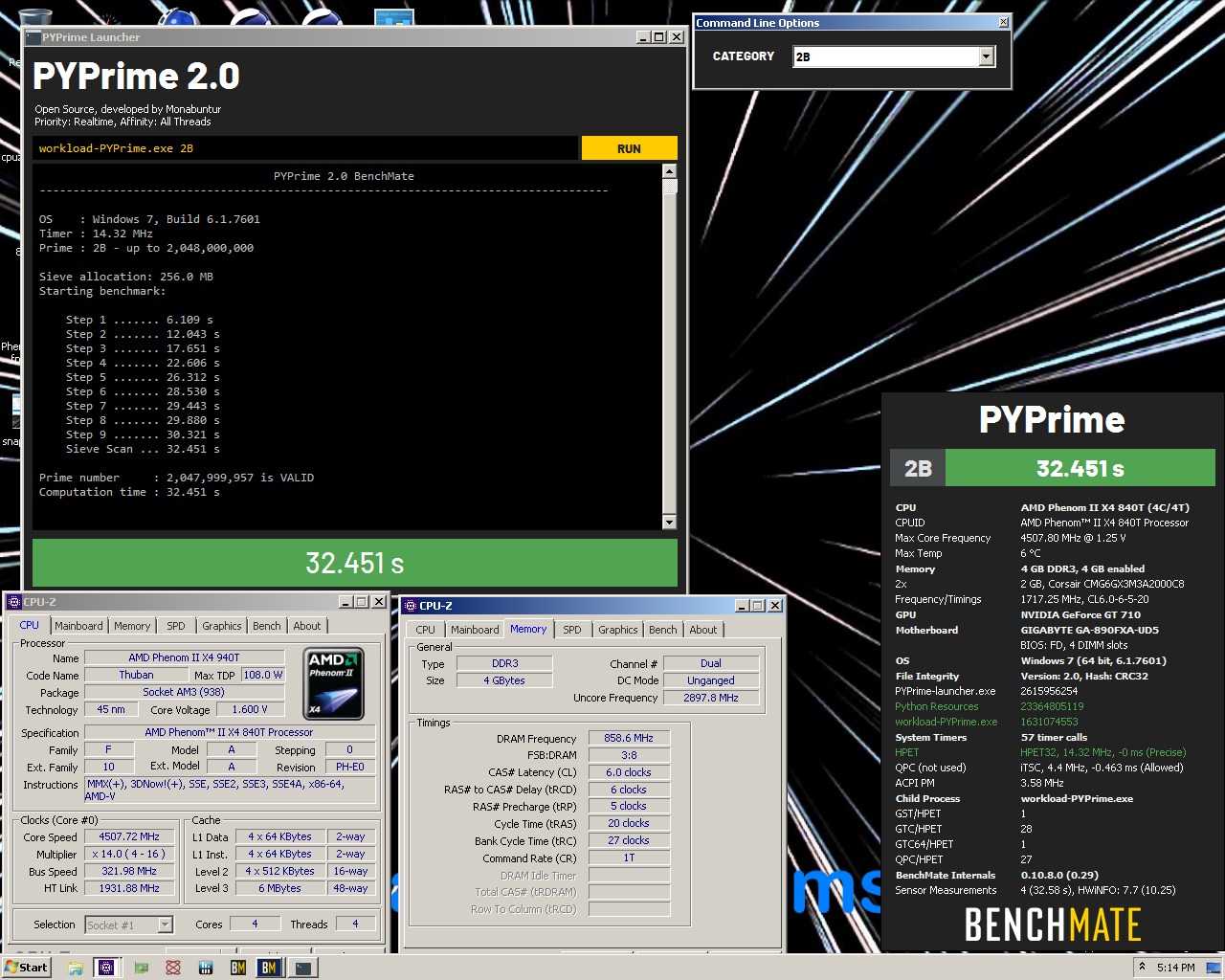1225x980 pixels.
Task: Click the left CPU-Z window title icon
Action: pos(13,602)
